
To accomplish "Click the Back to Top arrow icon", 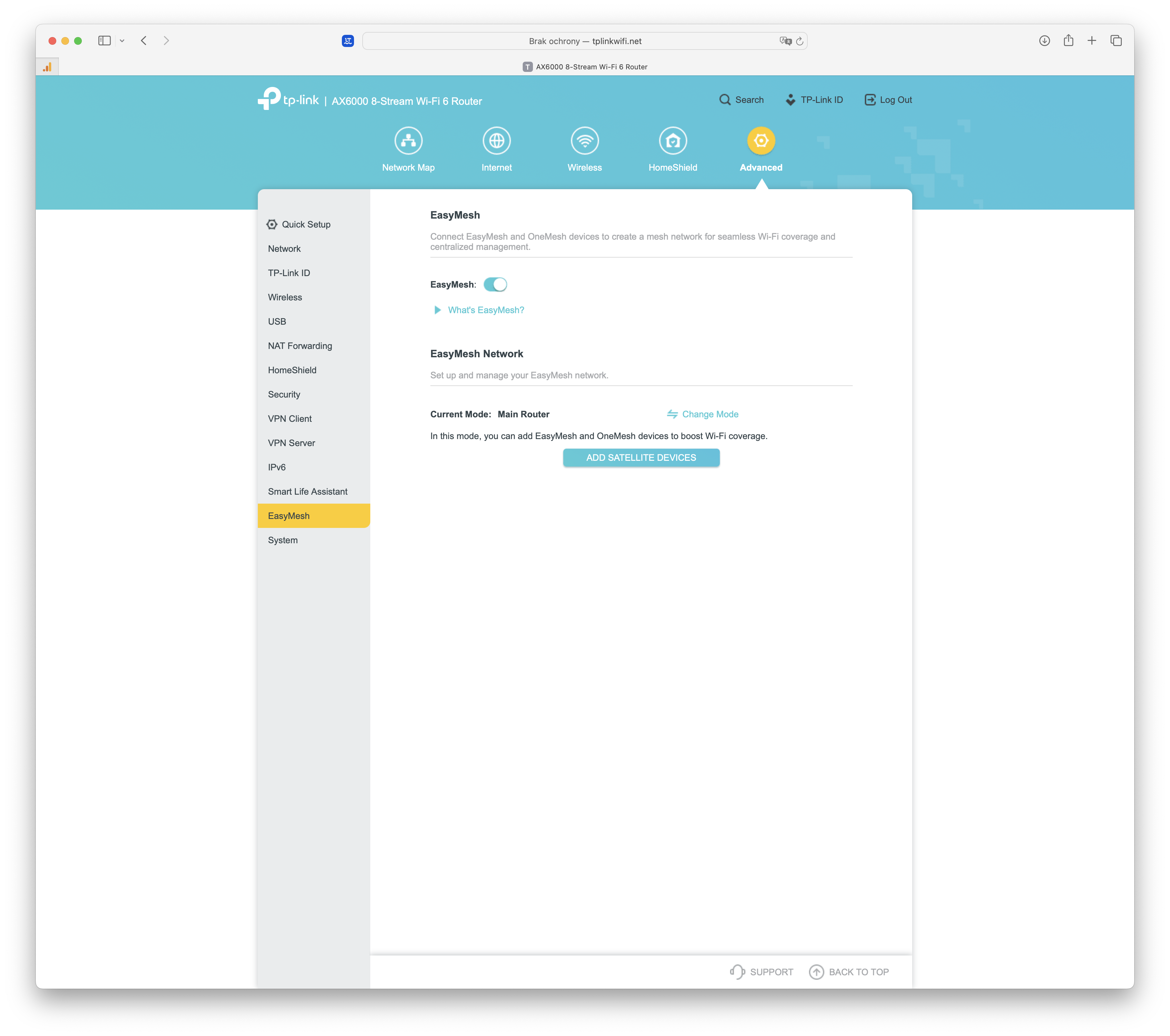I will (x=816, y=972).
